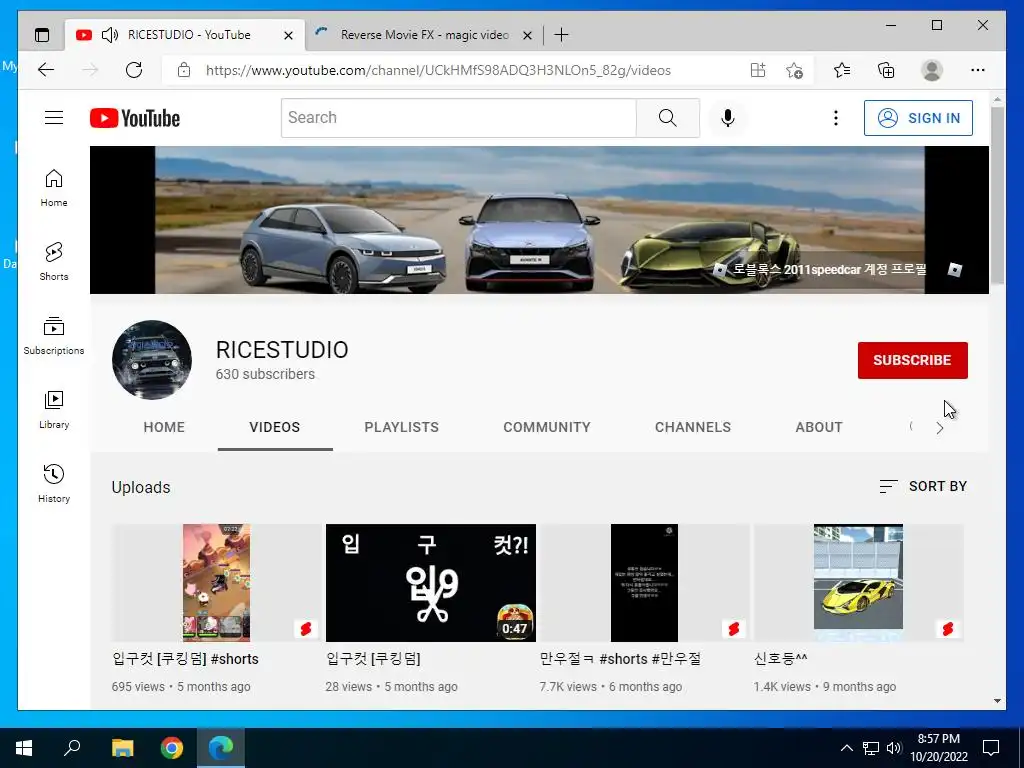Add this page to favorites
Viewport: 1024px width, 768px height.
[x=794, y=70]
